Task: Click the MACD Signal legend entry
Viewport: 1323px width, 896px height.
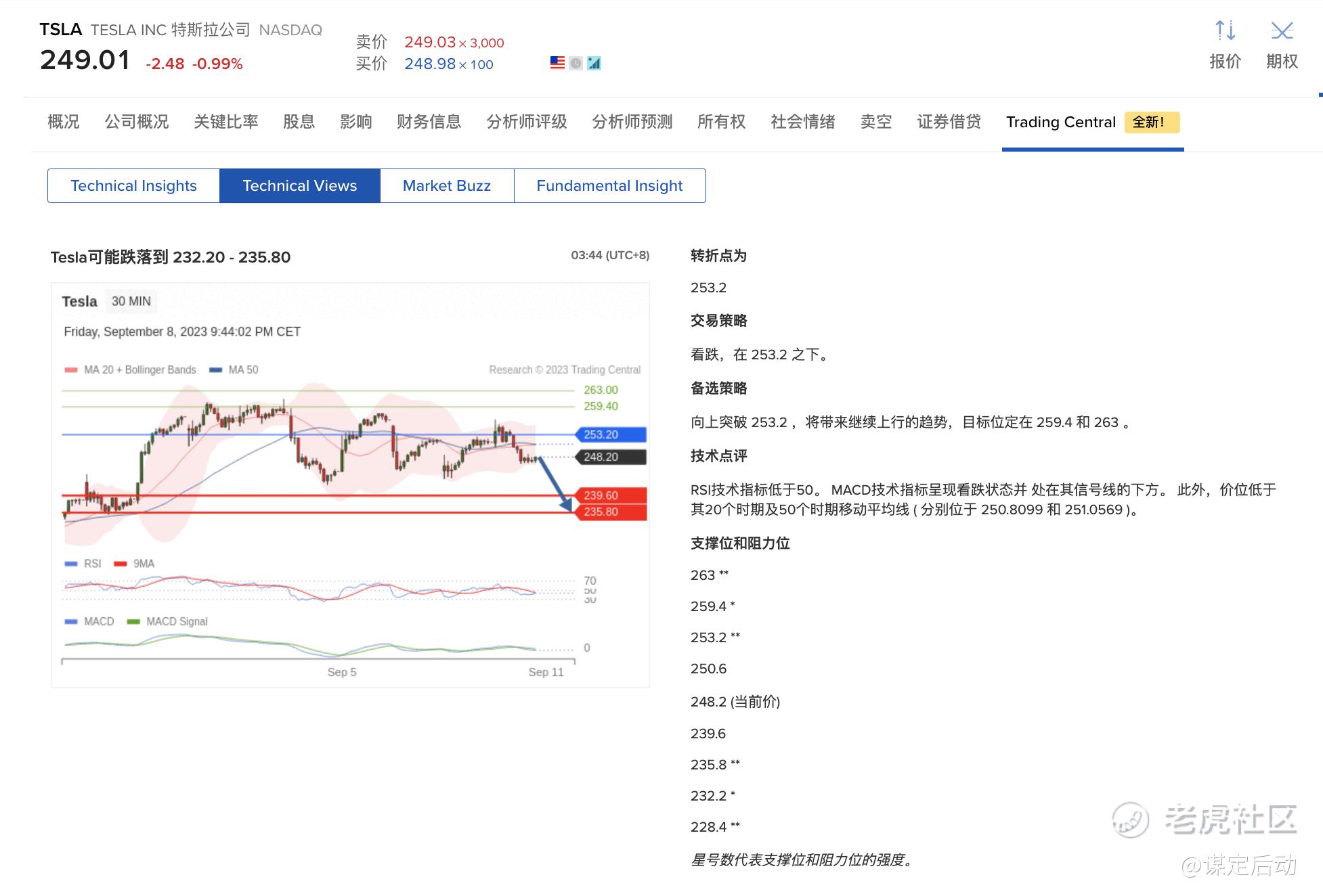Action: pyautogui.click(x=167, y=621)
